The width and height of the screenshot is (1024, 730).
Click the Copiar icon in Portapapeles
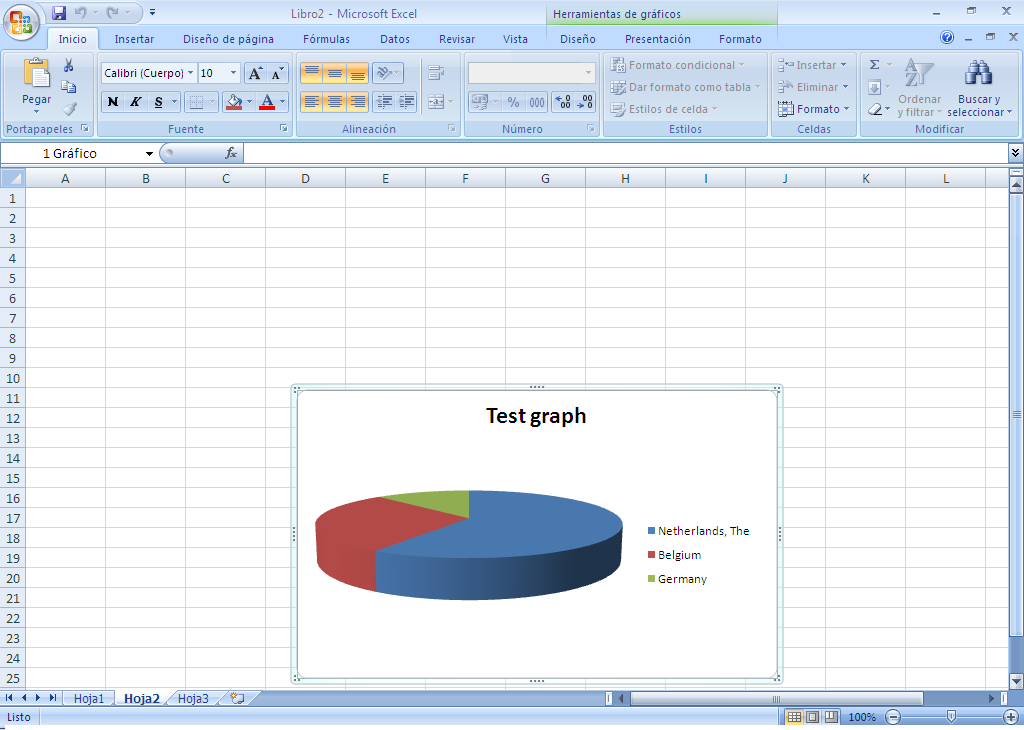coord(68,86)
